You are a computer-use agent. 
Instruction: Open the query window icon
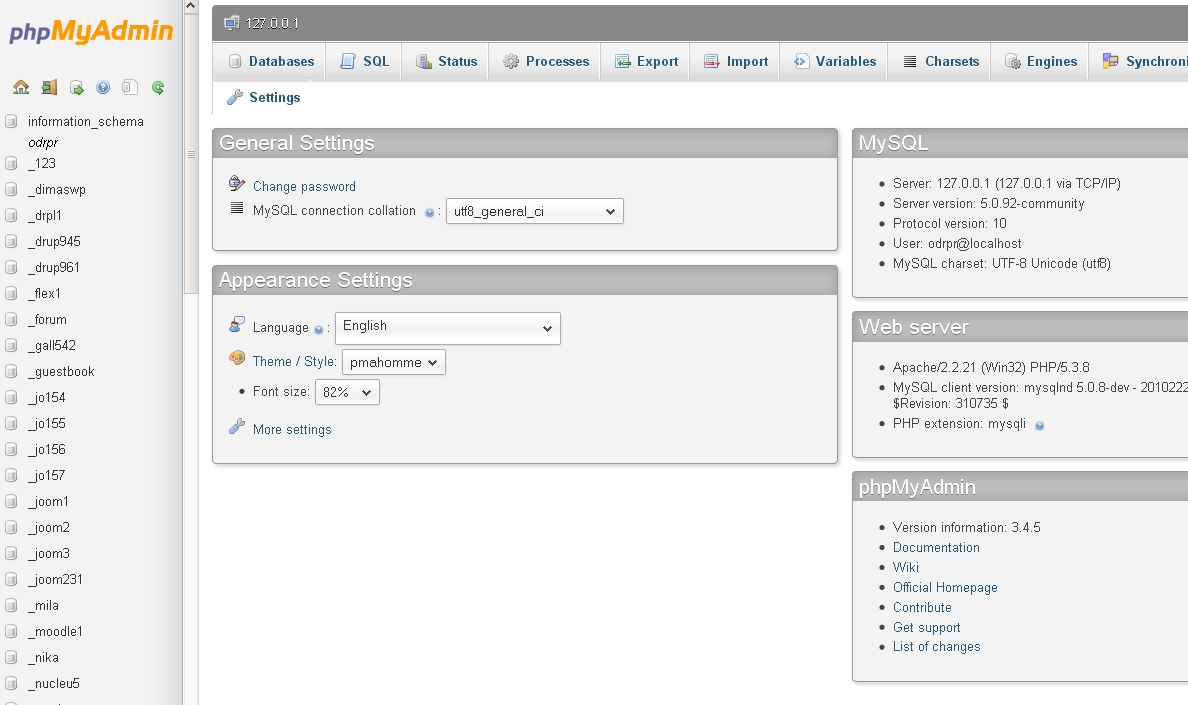77,88
